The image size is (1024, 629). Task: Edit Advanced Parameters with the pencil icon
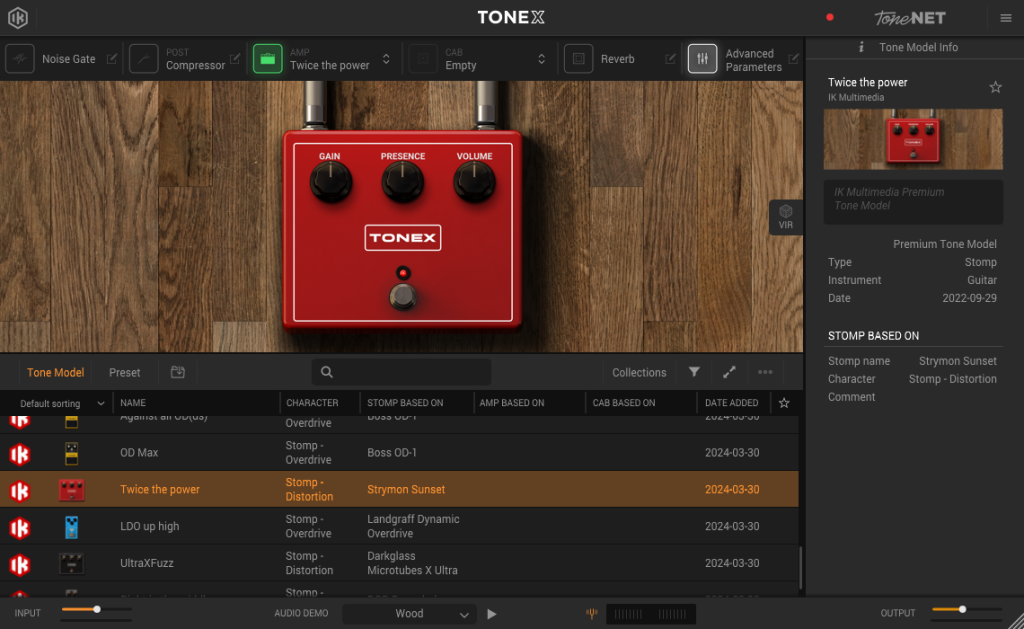point(793,59)
